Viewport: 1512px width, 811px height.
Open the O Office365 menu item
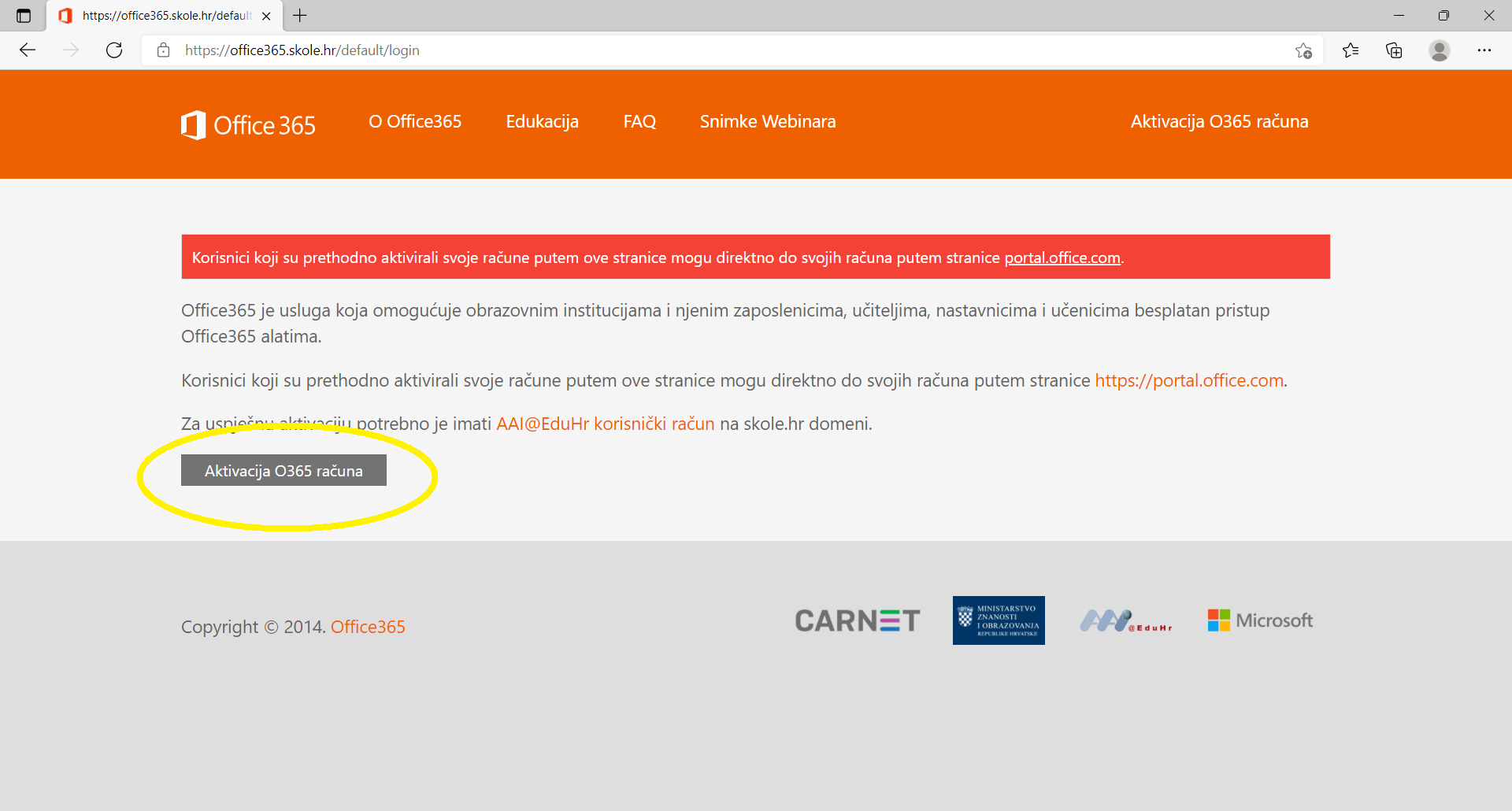coord(415,121)
